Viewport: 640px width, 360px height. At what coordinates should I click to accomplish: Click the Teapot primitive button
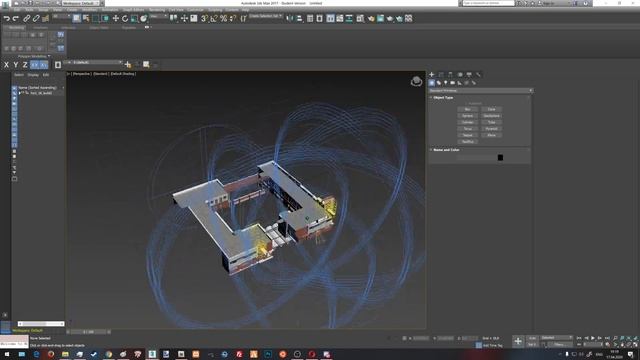pos(467,135)
